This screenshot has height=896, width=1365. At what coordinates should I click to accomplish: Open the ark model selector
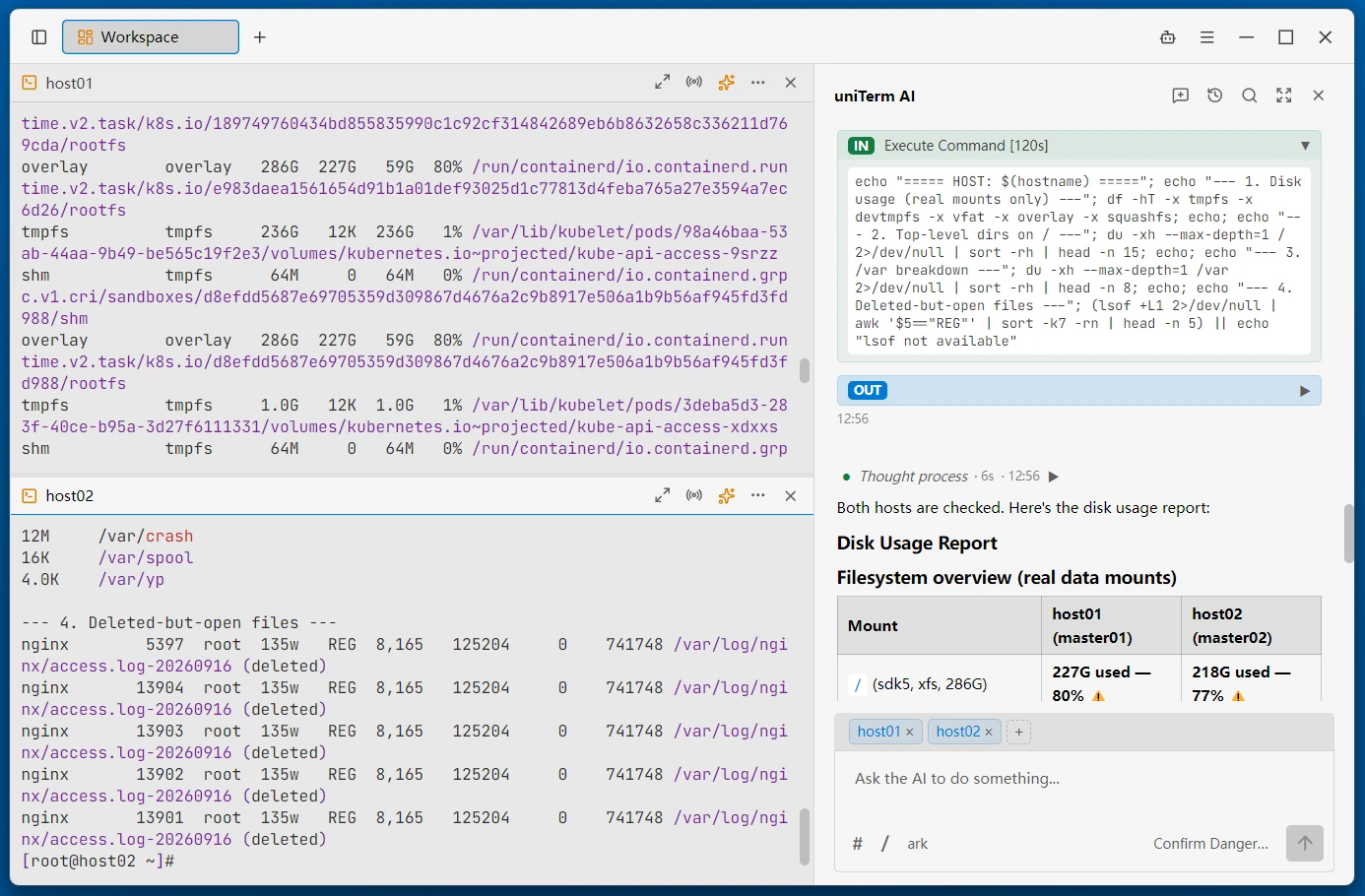tap(918, 844)
